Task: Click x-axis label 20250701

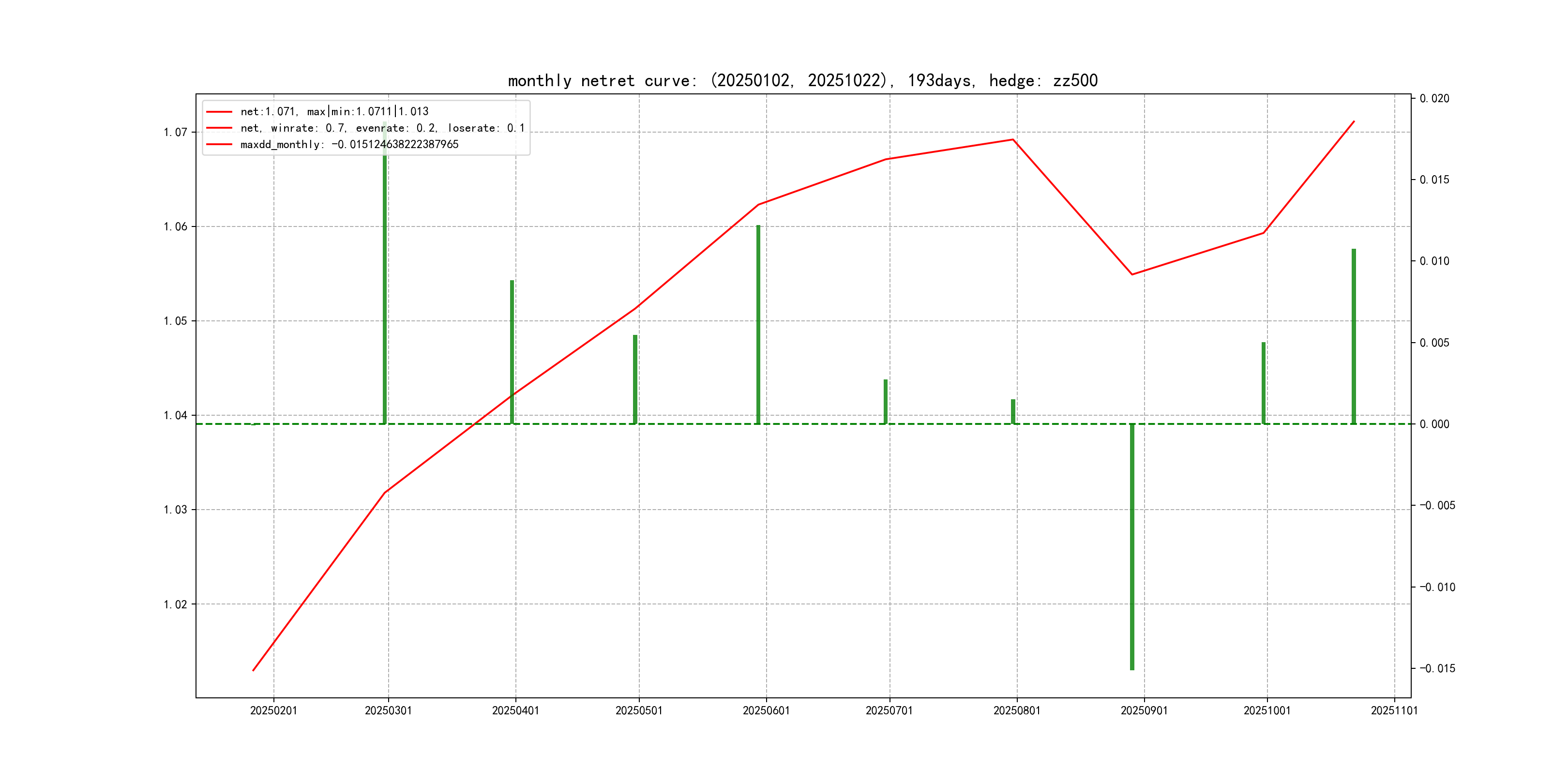Action: coord(890,710)
